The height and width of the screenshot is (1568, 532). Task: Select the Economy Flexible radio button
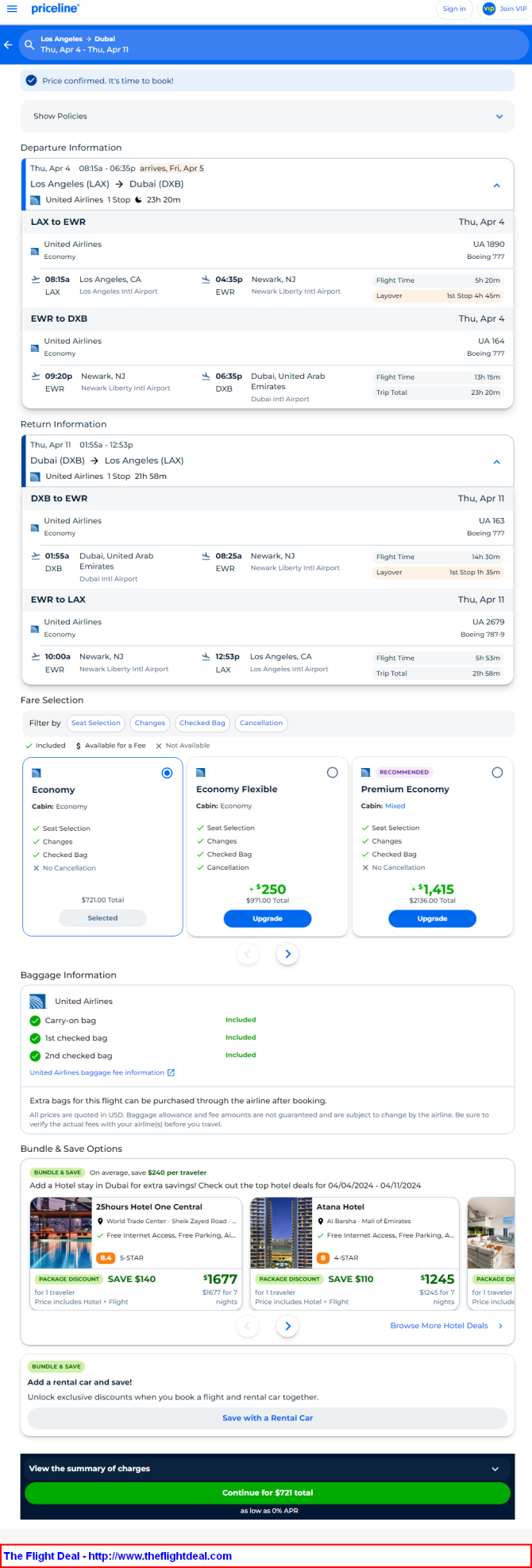pos(332,773)
